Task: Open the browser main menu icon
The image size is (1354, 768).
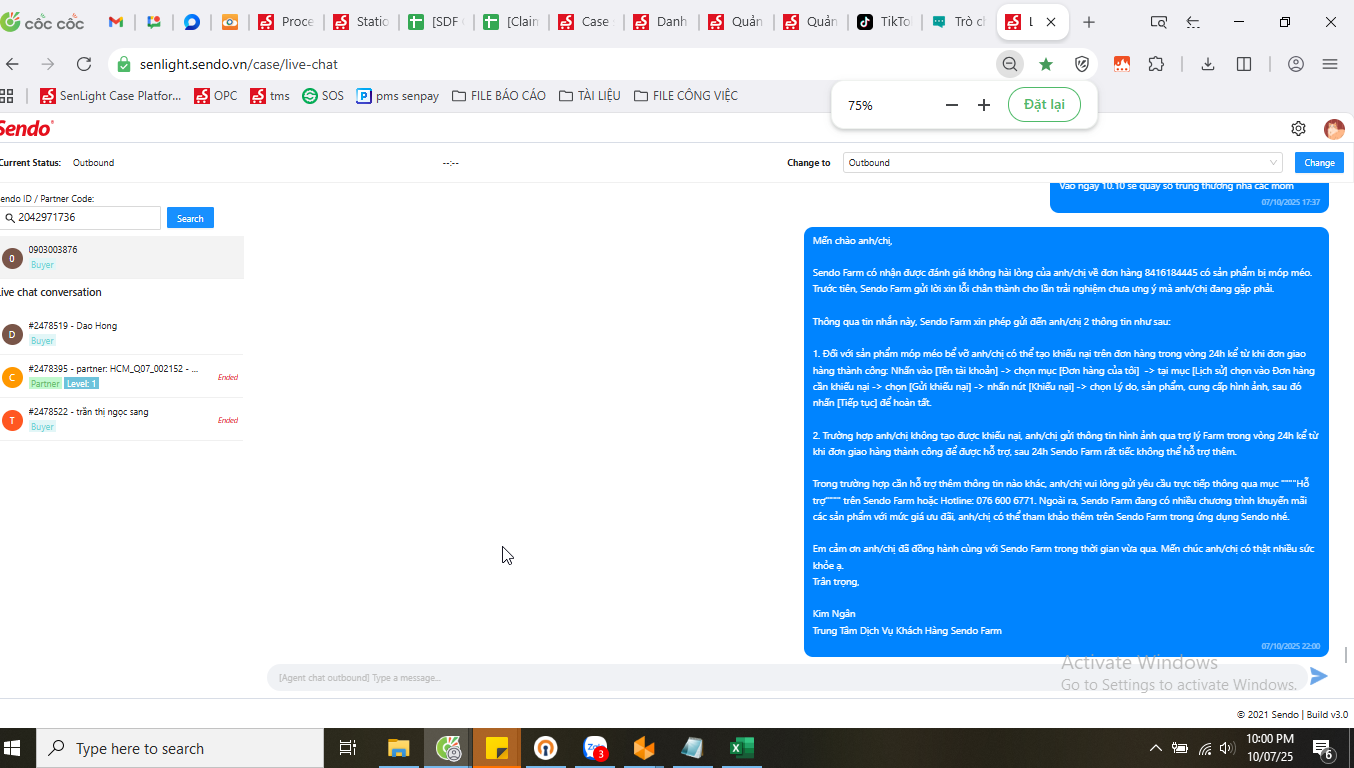Action: (x=1330, y=64)
